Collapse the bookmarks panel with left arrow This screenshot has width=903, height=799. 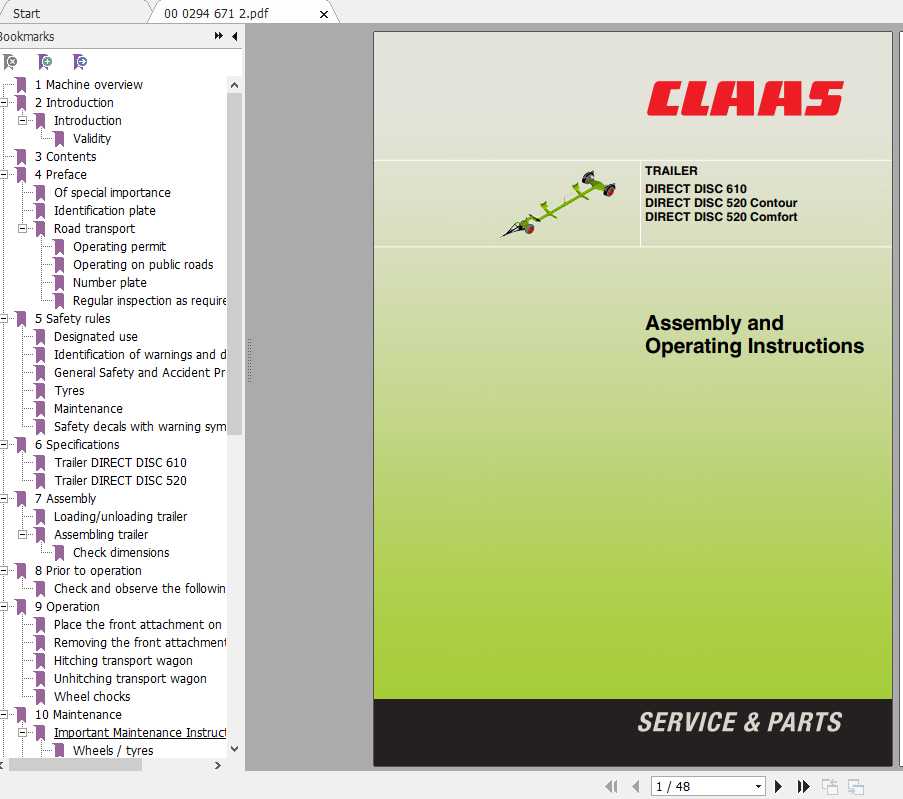pos(234,36)
